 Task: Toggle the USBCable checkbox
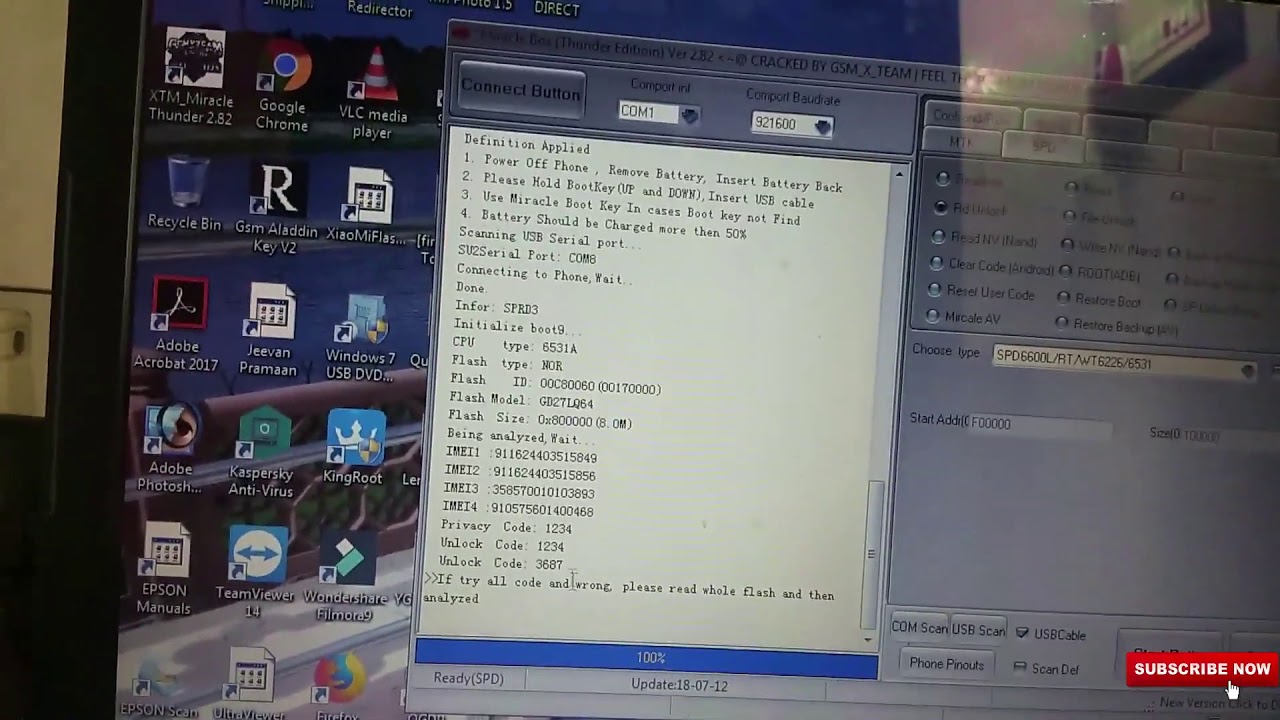point(1050,634)
